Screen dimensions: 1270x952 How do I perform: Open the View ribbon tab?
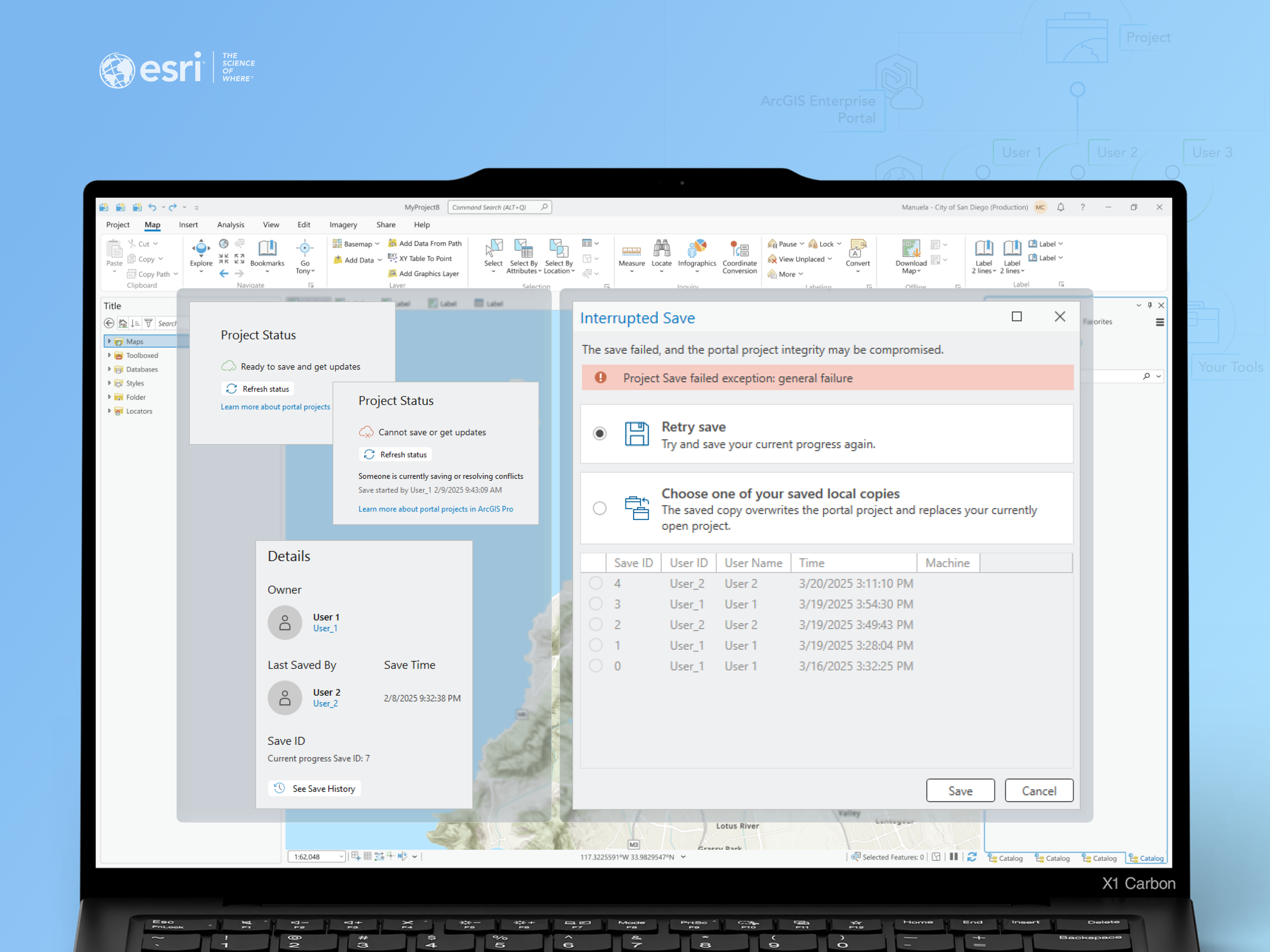point(271,225)
